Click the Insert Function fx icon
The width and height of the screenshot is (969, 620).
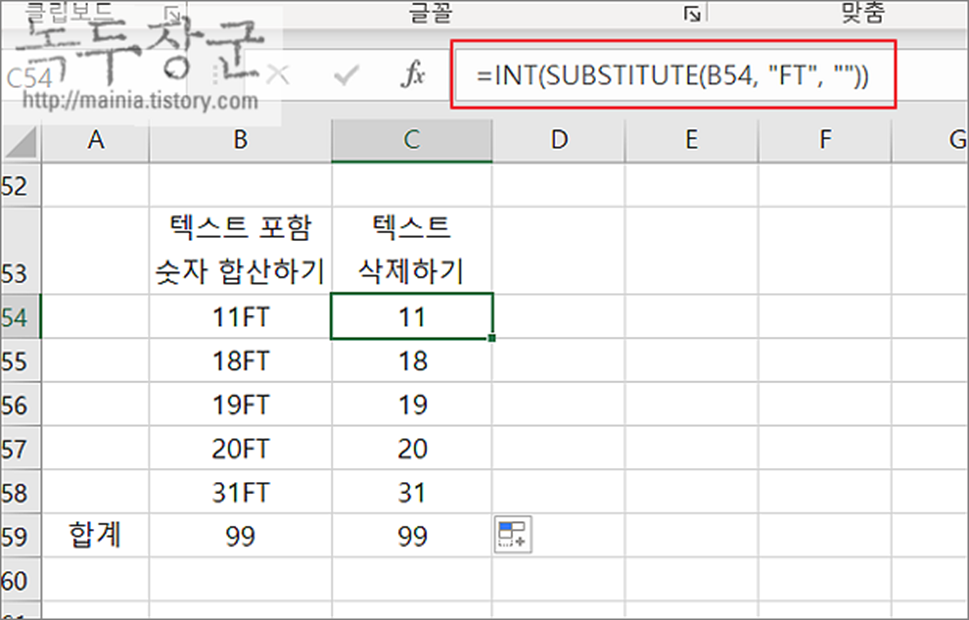(x=413, y=75)
